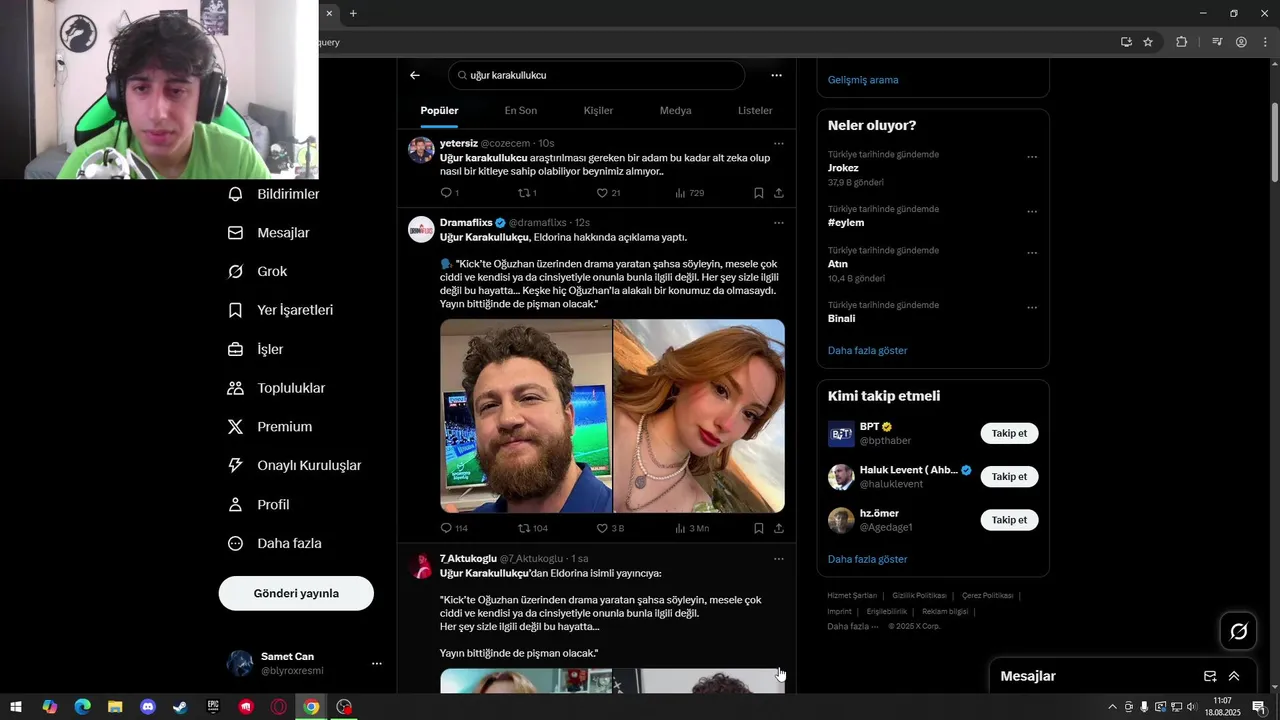Open more options on Dramaflixs post
Viewport: 1280px width, 720px height.
pos(779,223)
